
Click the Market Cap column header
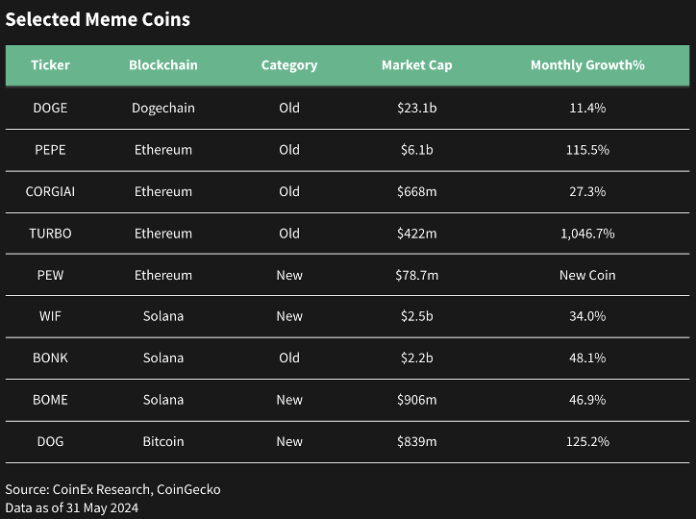tap(416, 65)
